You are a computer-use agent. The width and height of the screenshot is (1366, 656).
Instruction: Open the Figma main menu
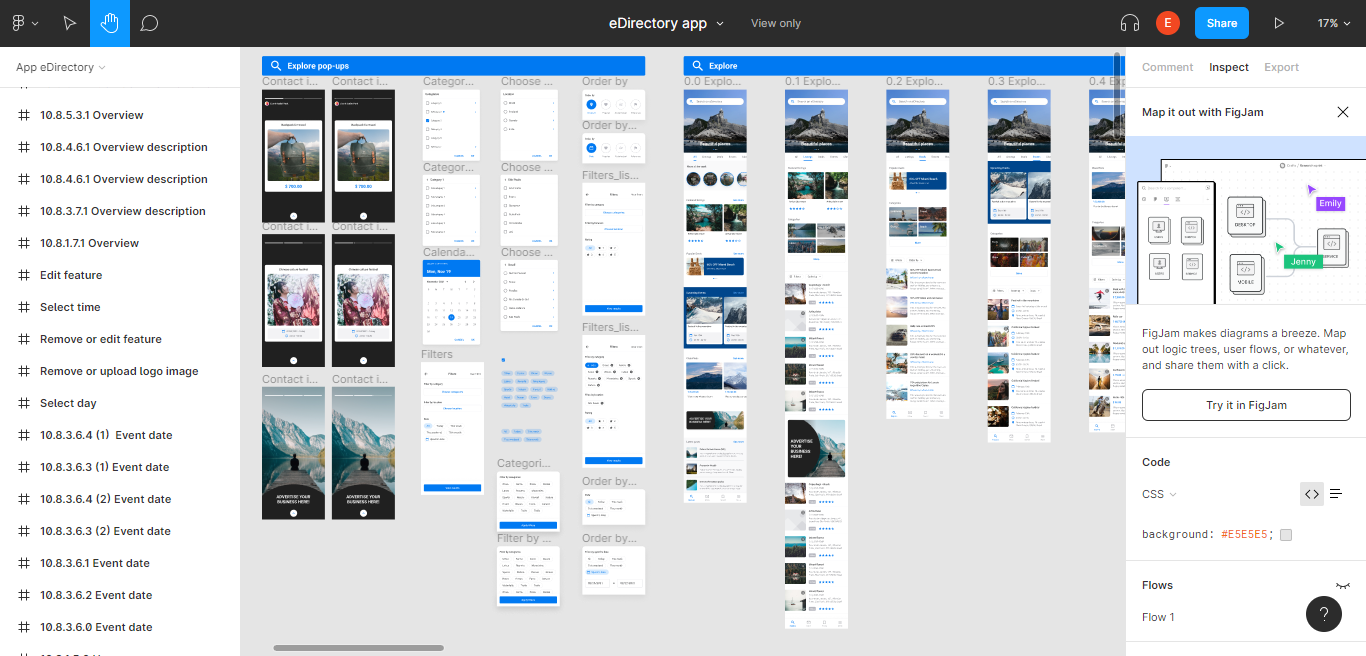coord(24,23)
